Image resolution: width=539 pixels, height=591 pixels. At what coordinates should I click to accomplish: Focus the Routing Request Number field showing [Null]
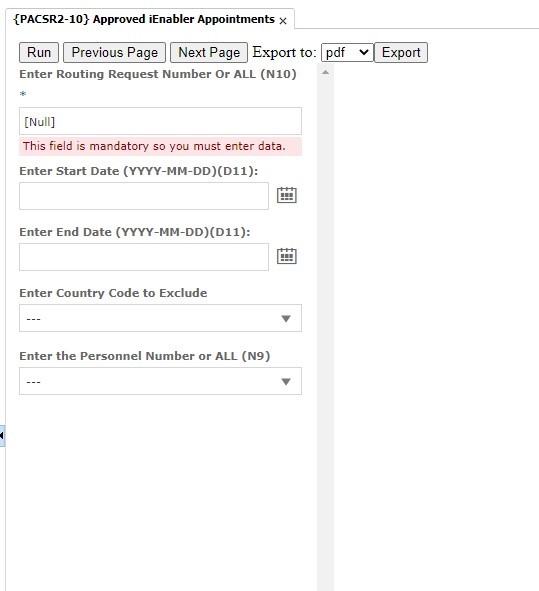[x=161, y=121]
